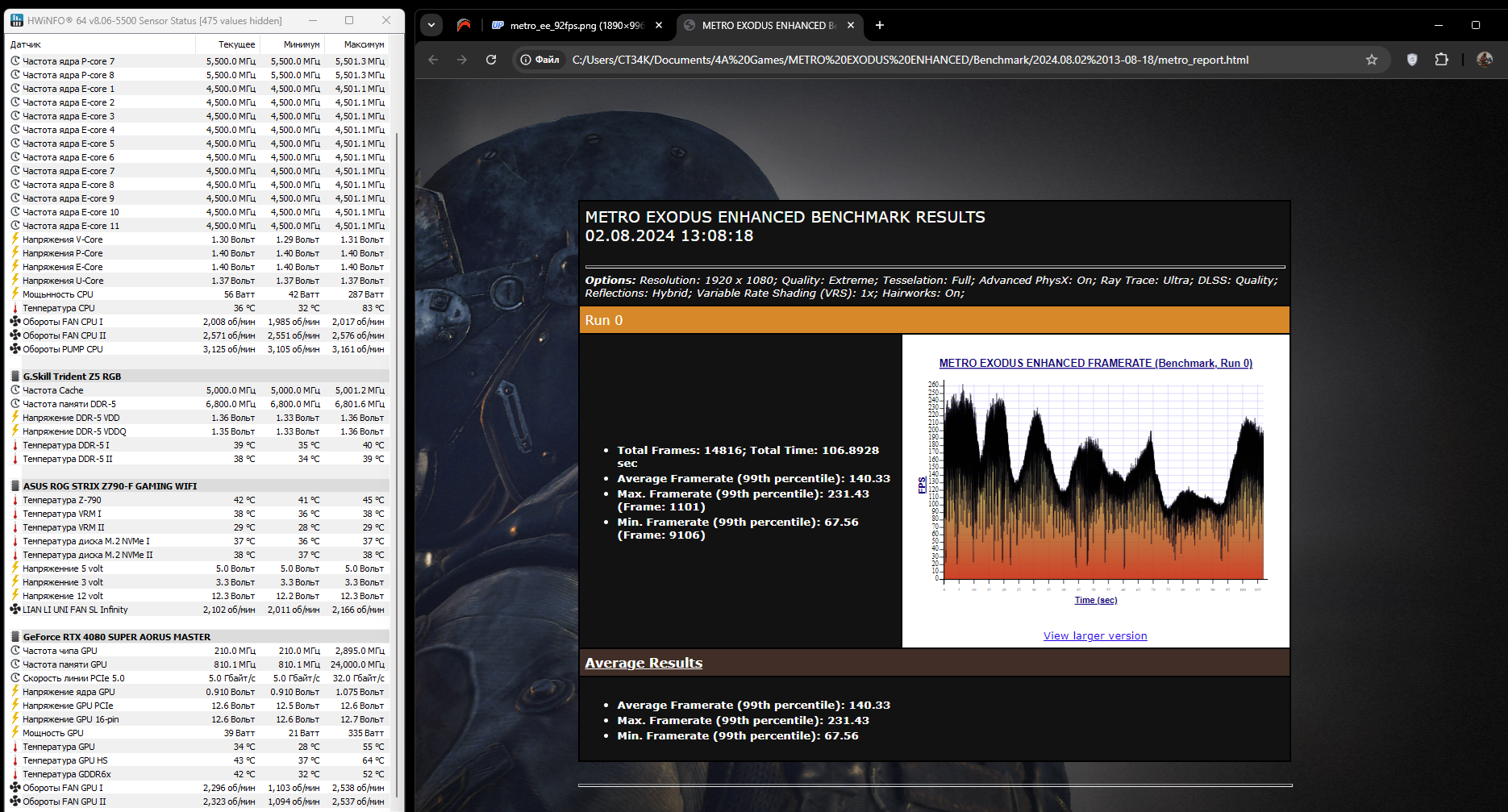Select the Напряжения U-Core row label
1508x812 pixels.
[63, 281]
